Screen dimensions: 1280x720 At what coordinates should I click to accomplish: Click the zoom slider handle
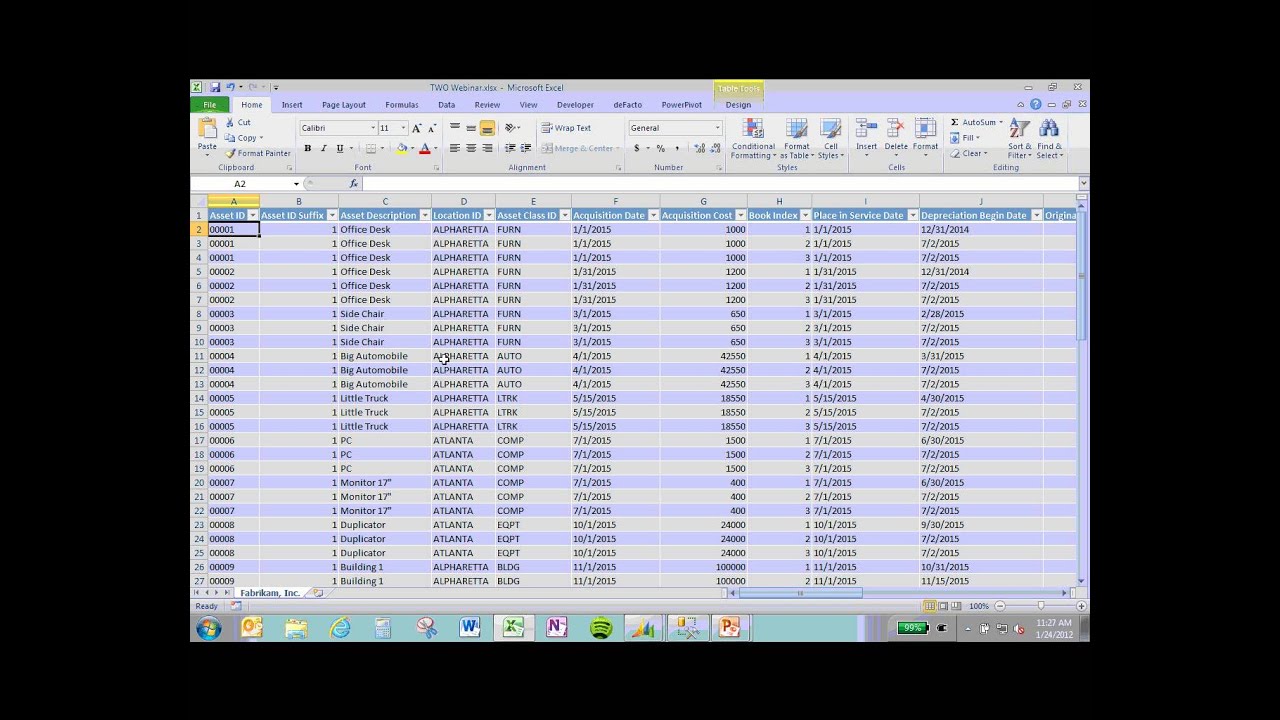[1040, 606]
